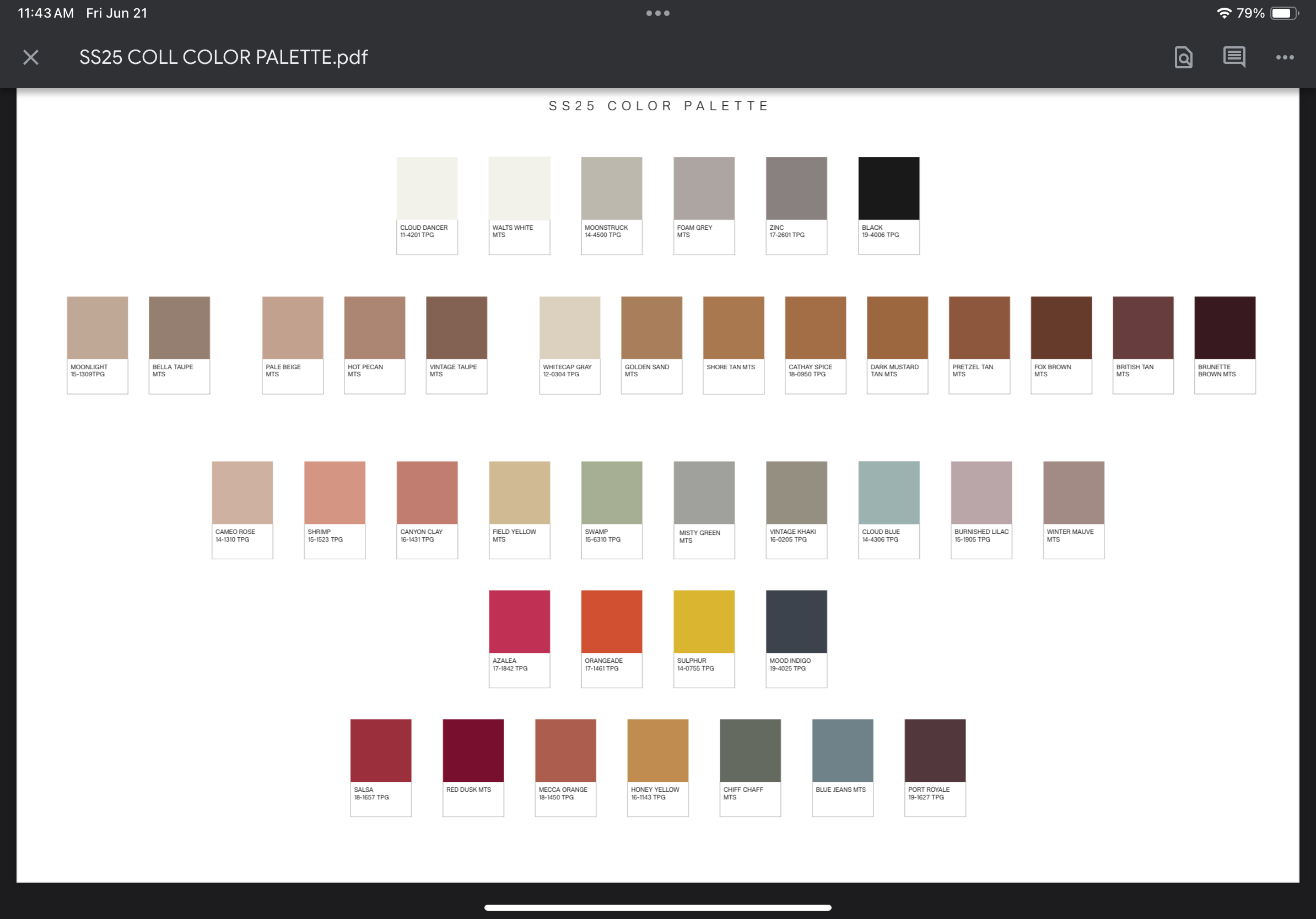The height and width of the screenshot is (919, 1316).
Task: Select the Brunette Brown swatch
Action: click(1225, 328)
